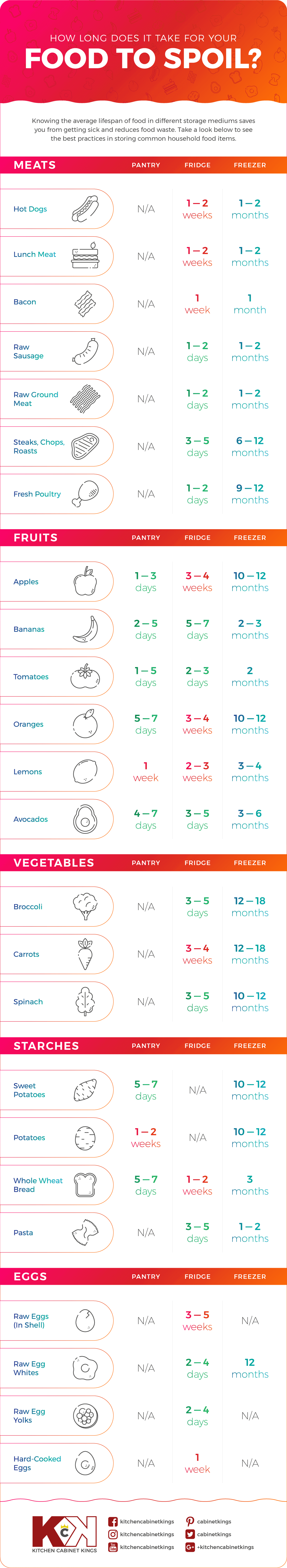Click the pasta icon
287x1568 pixels.
[x=85, y=1232]
